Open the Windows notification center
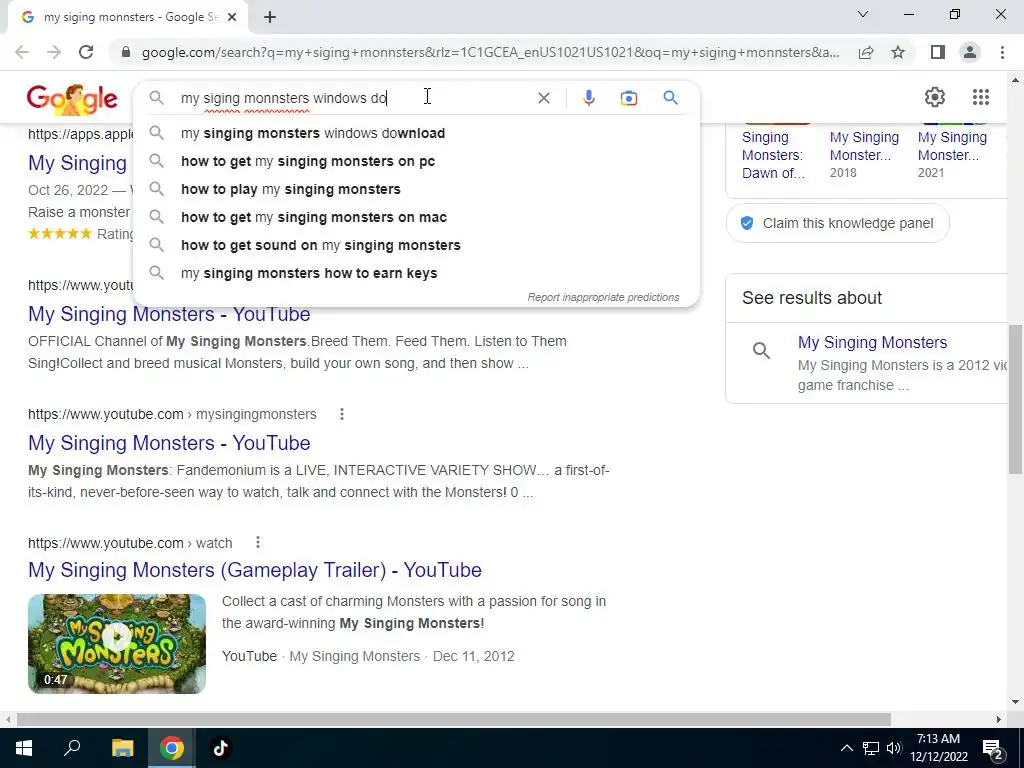The width and height of the screenshot is (1024, 768). (993, 748)
